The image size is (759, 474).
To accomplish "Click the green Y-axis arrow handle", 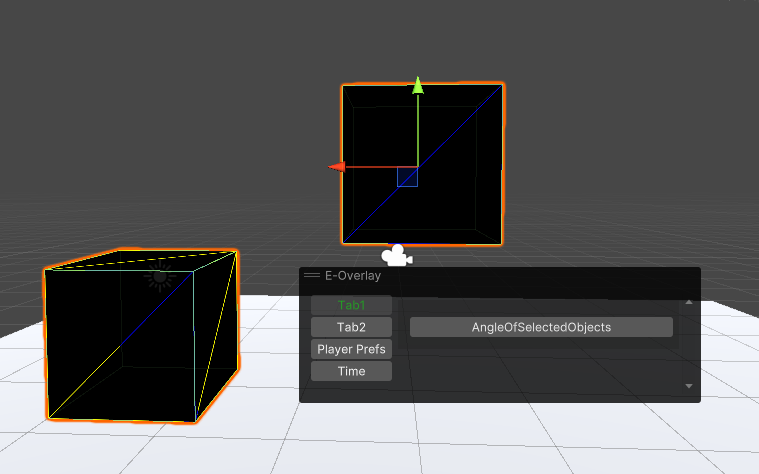I will 418,86.
